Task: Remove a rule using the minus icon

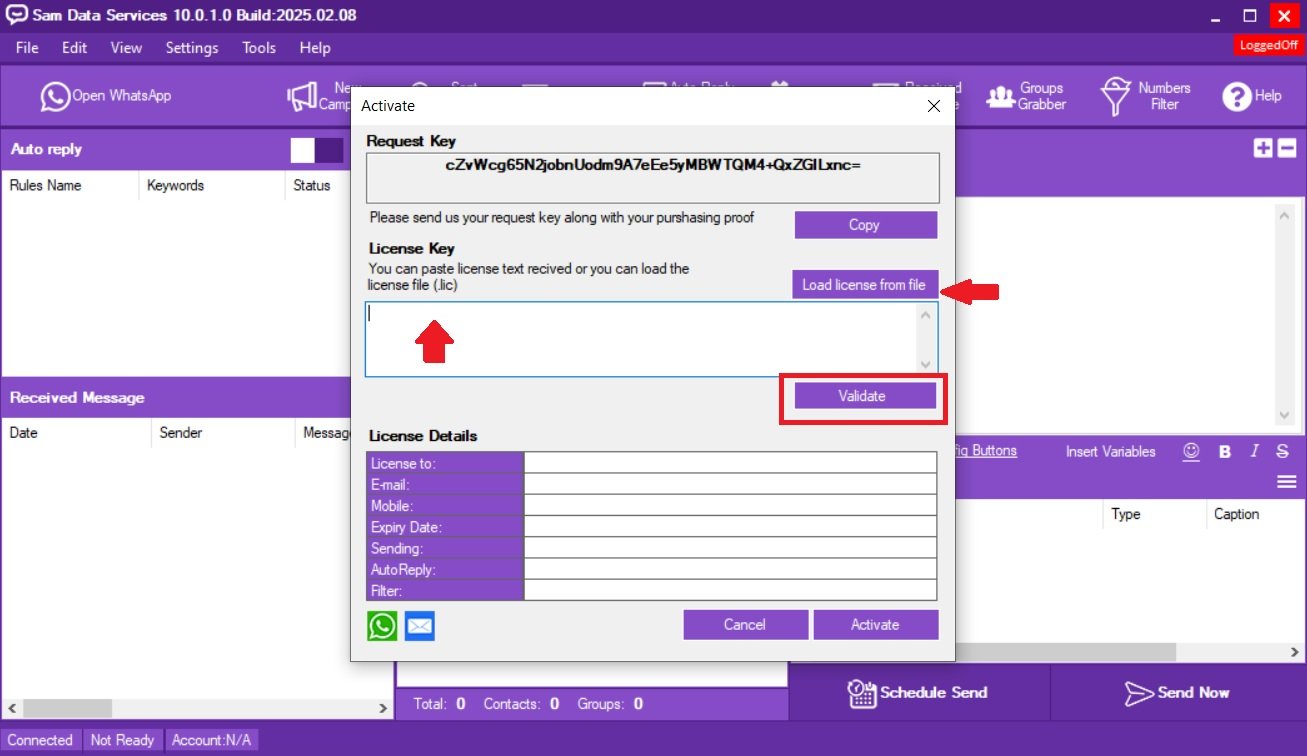Action: (1287, 146)
